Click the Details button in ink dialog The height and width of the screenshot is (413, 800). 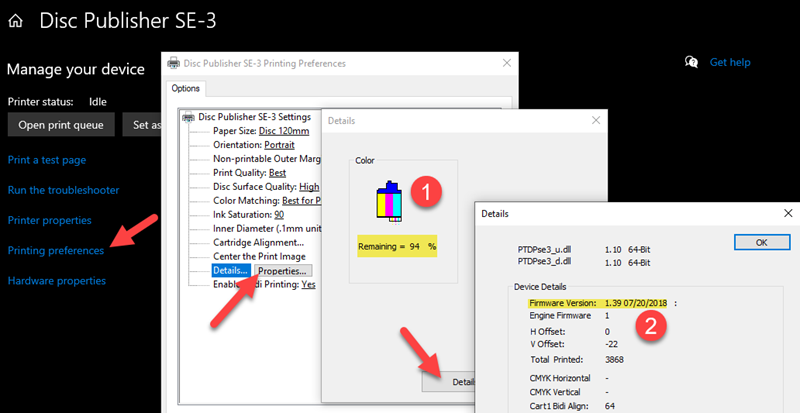click(449, 382)
